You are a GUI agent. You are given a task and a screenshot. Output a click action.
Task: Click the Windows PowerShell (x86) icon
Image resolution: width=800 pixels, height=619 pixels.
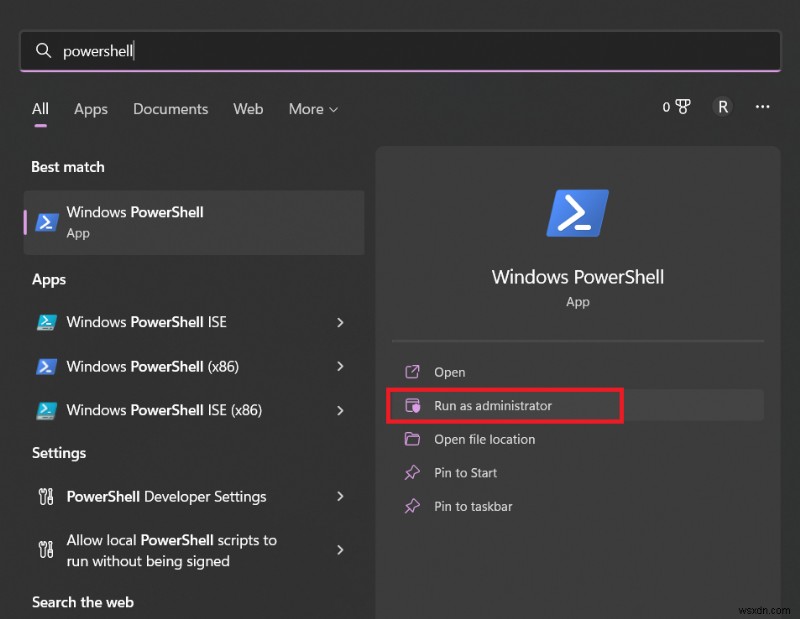[46, 366]
